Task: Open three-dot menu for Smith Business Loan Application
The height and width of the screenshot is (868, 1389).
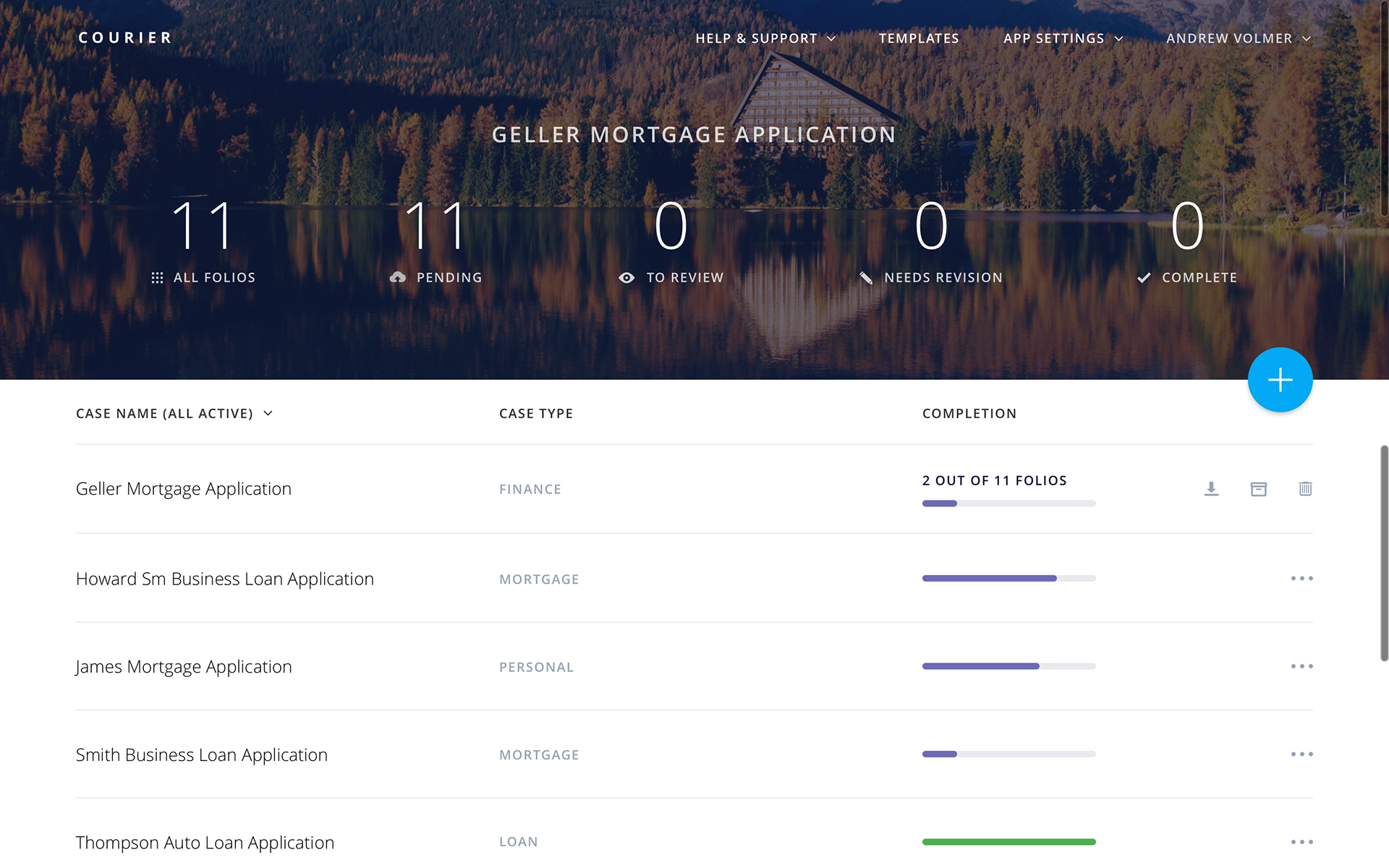Action: point(1301,754)
